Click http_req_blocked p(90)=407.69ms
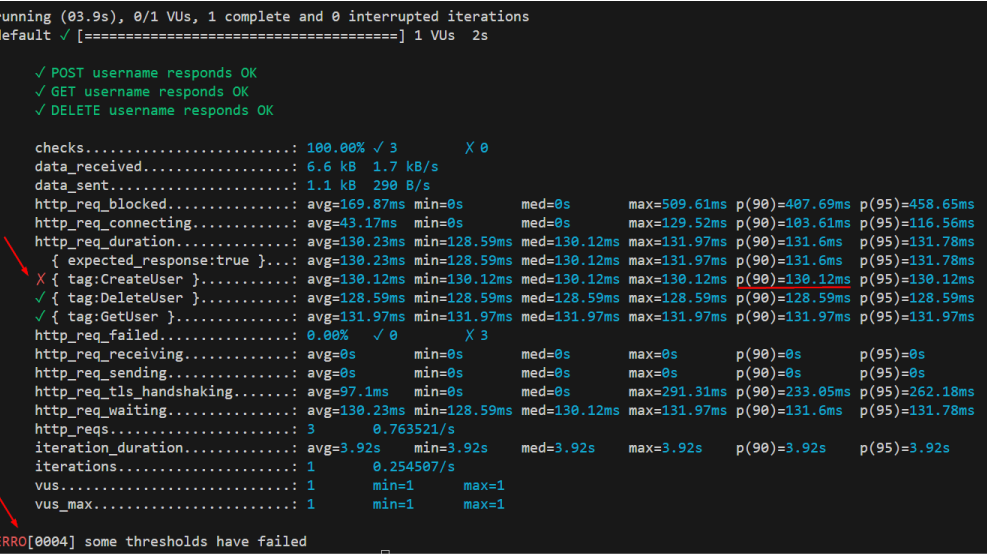Viewport: 987px width, 555px height. (x=793, y=205)
